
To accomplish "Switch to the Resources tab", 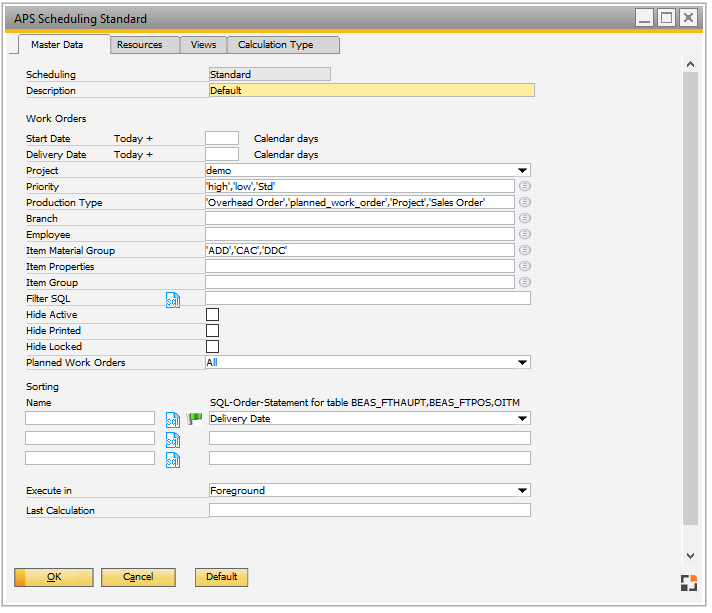I will coord(139,45).
